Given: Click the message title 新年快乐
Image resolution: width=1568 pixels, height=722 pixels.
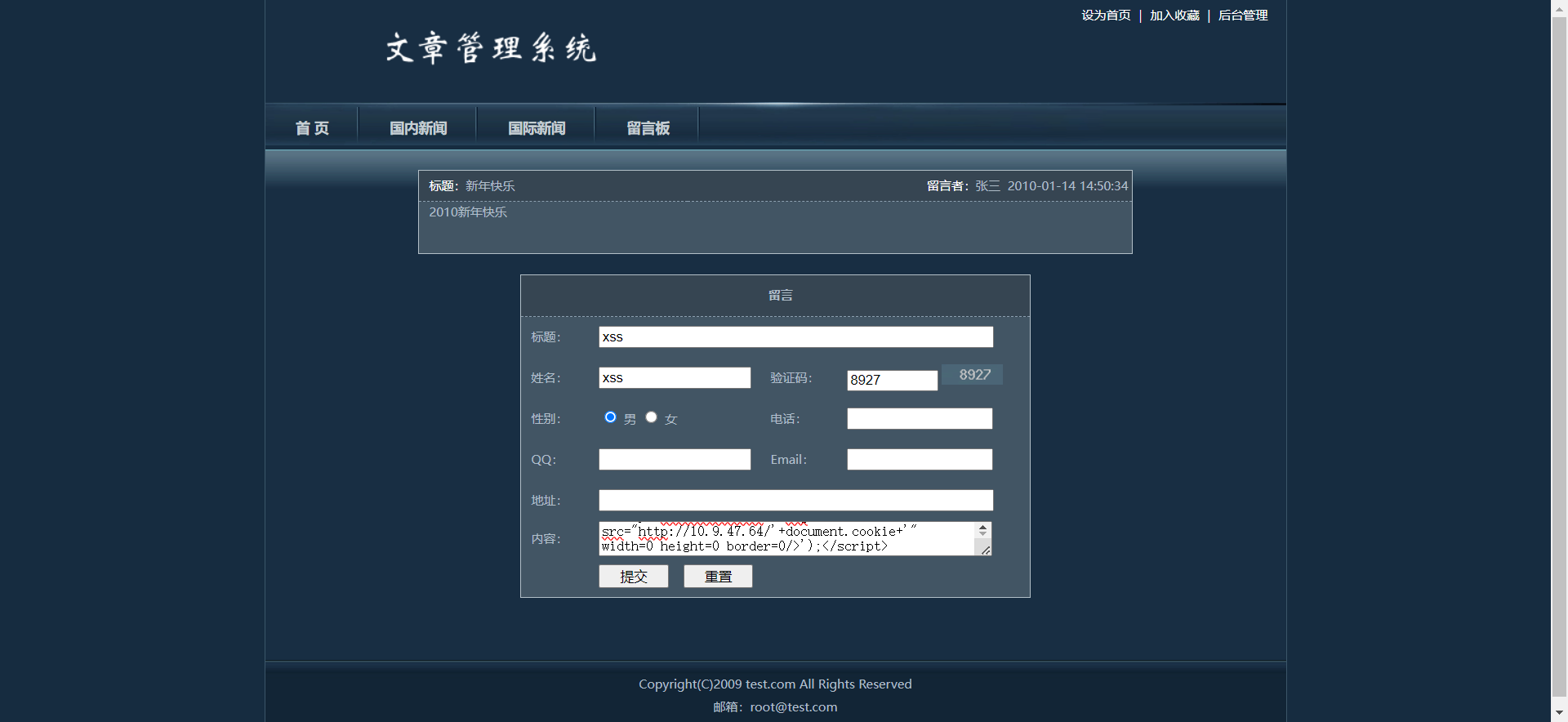Looking at the screenshot, I should click(490, 186).
